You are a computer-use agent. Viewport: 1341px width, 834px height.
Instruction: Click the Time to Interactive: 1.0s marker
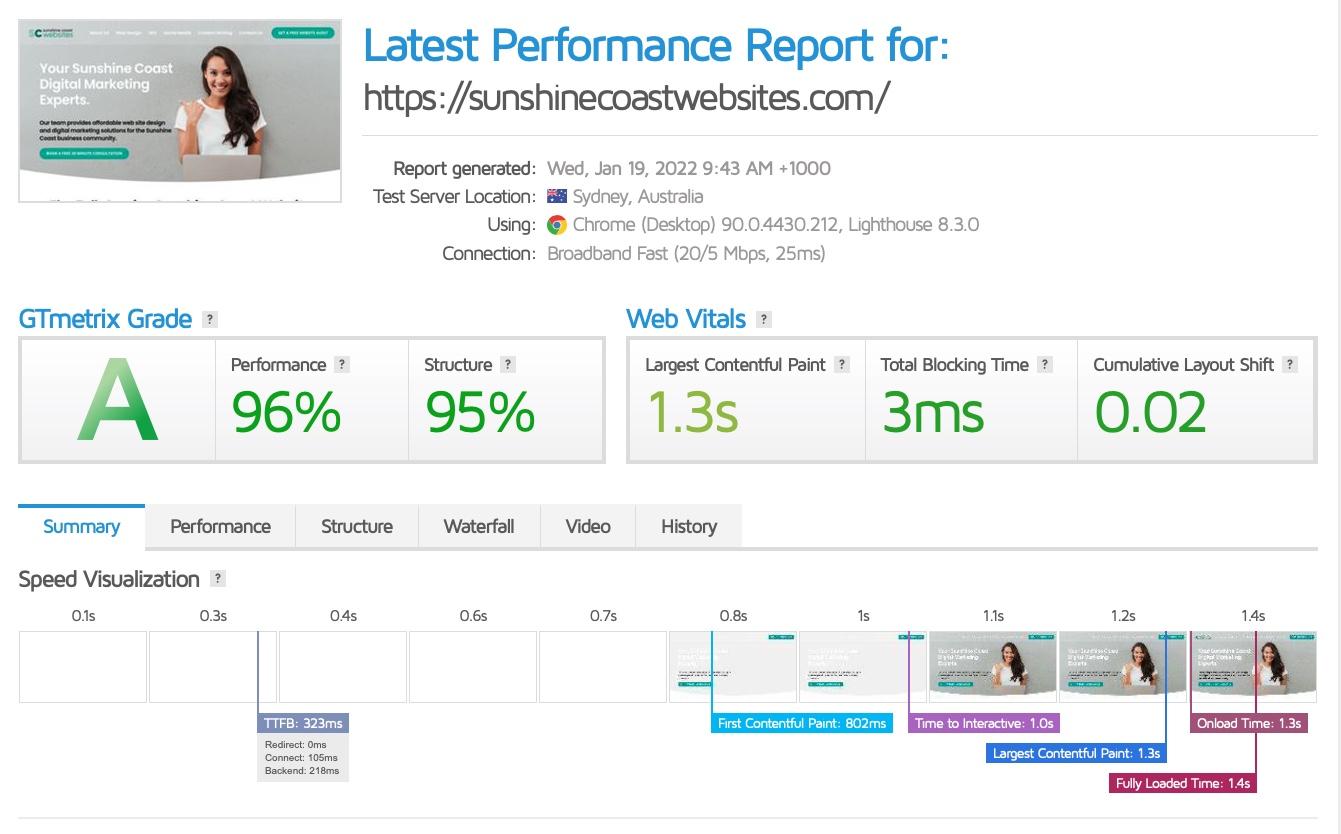coord(984,723)
